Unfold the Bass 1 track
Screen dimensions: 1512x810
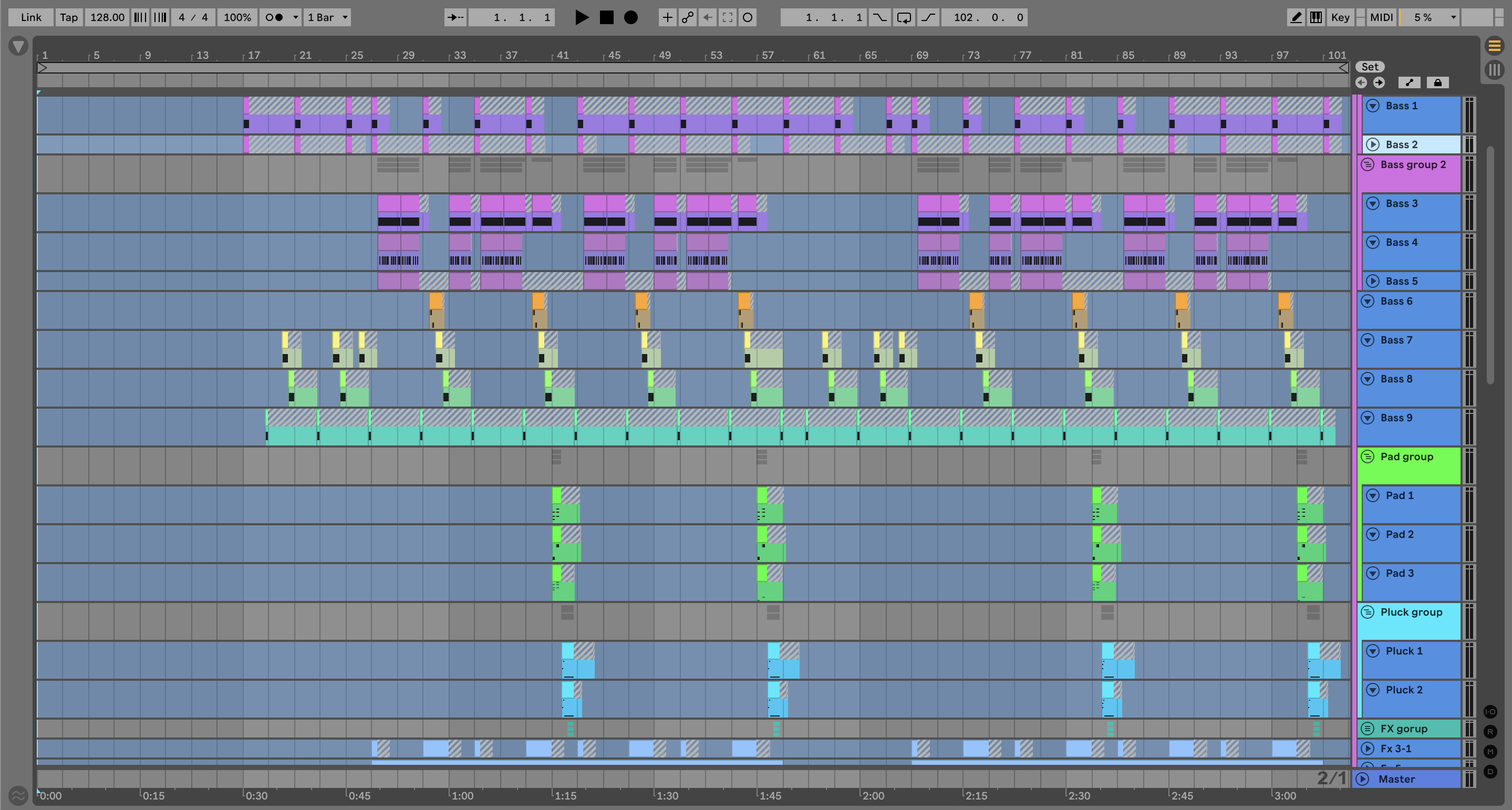1372,106
